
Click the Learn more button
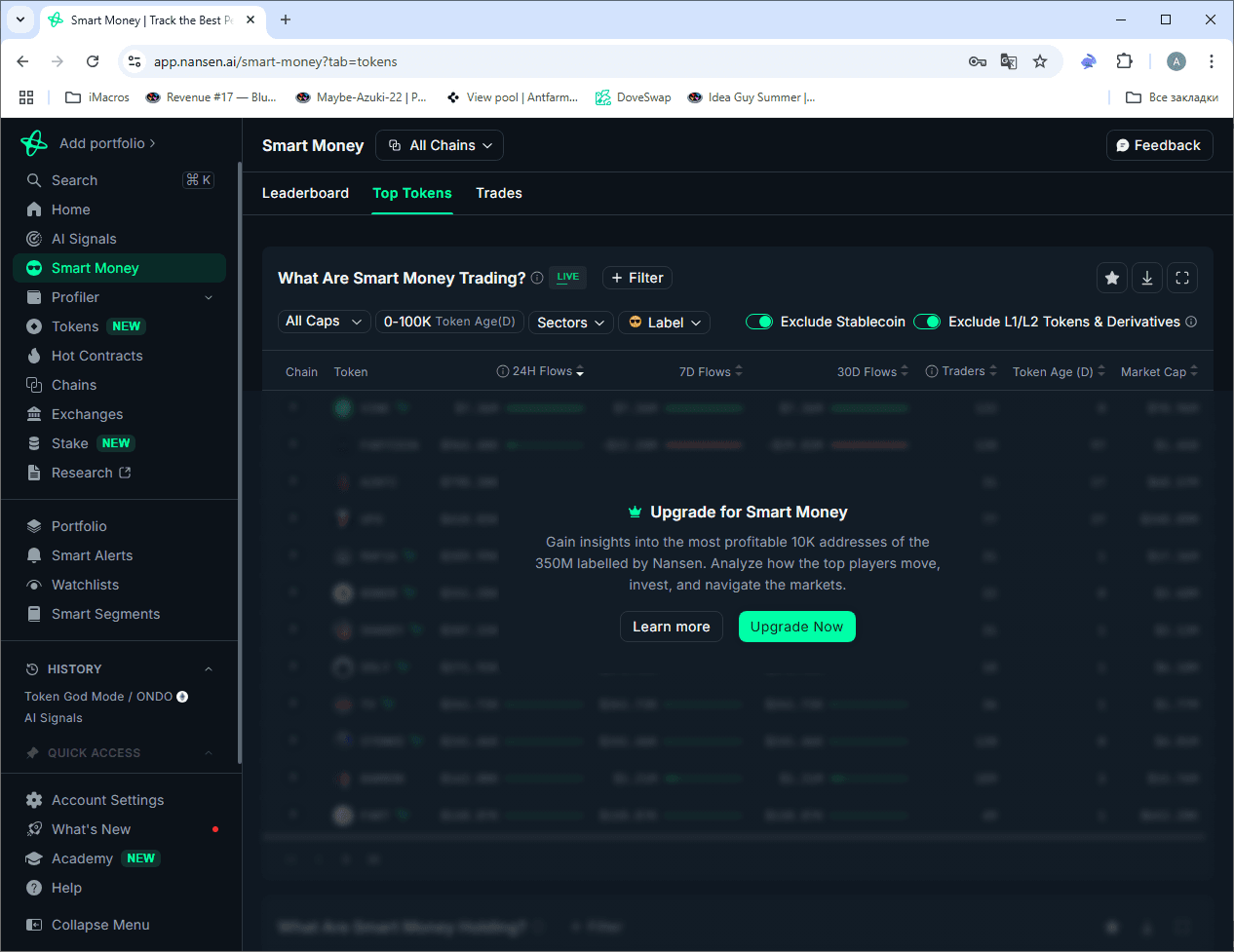coord(672,627)
